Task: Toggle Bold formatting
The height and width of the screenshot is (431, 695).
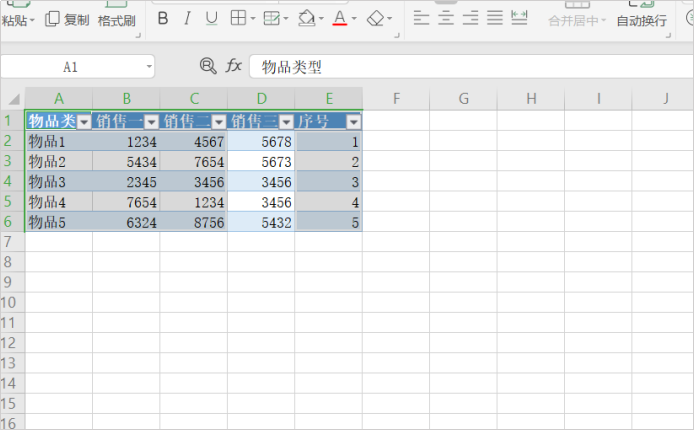Action: pyautogui.click(x=163, y=19)
